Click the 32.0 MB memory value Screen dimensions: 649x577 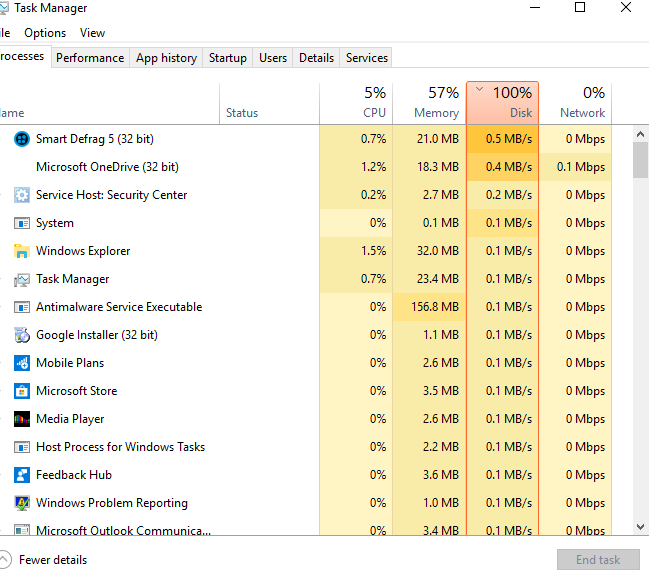[x=438, y=251]
